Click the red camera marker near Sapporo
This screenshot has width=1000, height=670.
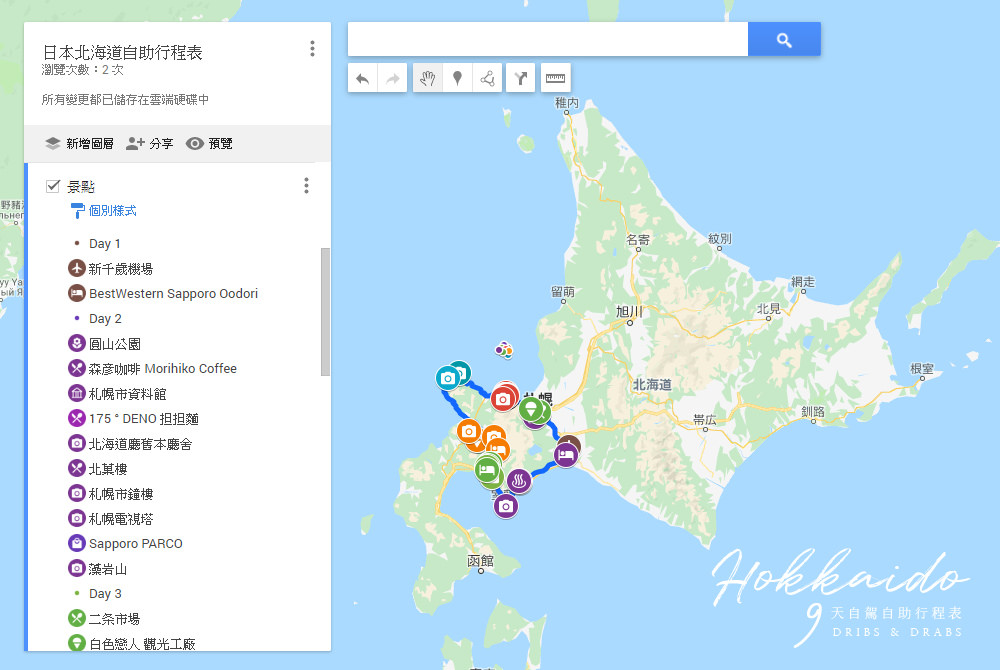[x=503, y=400]
